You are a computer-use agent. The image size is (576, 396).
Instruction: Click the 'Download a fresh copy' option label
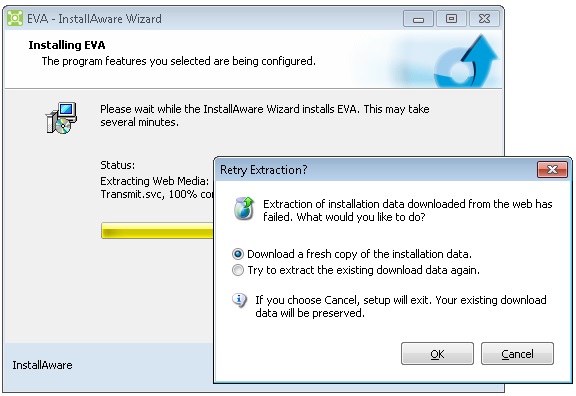click(x=359, y=254)
